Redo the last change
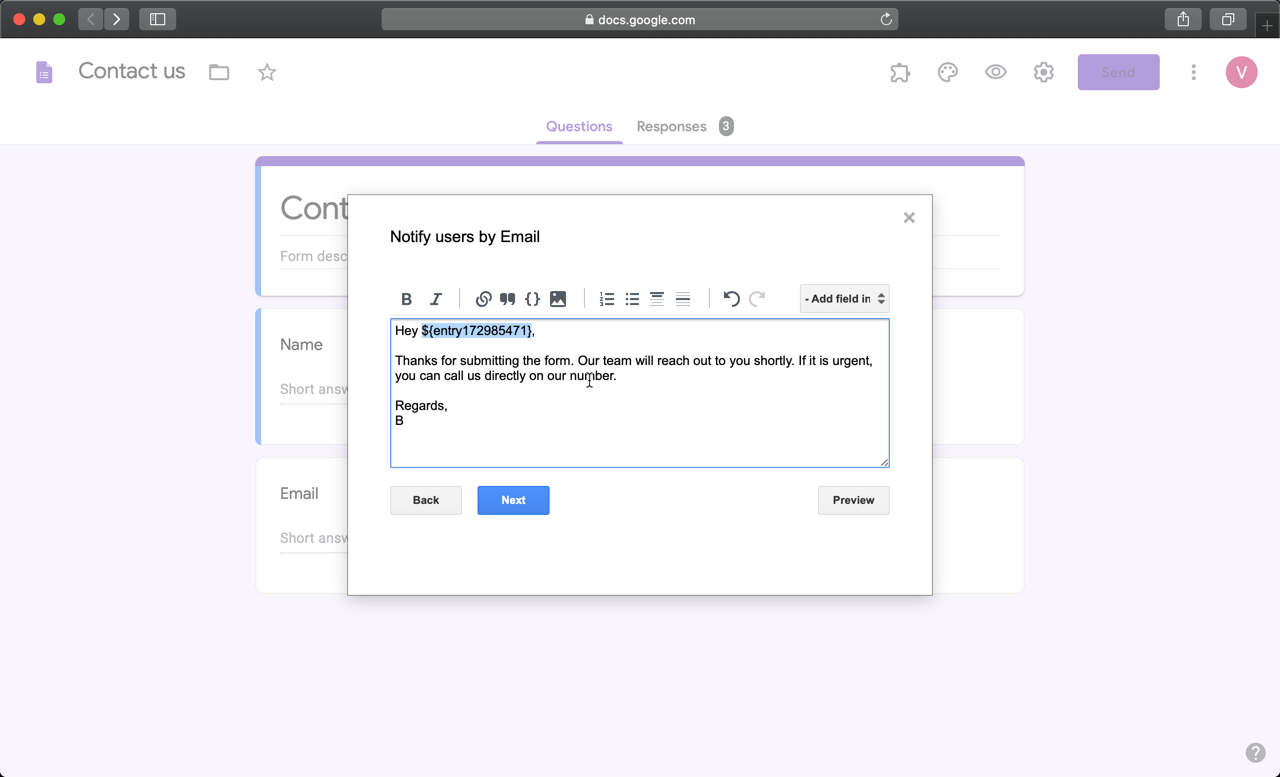This screenshot has width=1280, height=777. pyautogui.click(x=756, y=298)
